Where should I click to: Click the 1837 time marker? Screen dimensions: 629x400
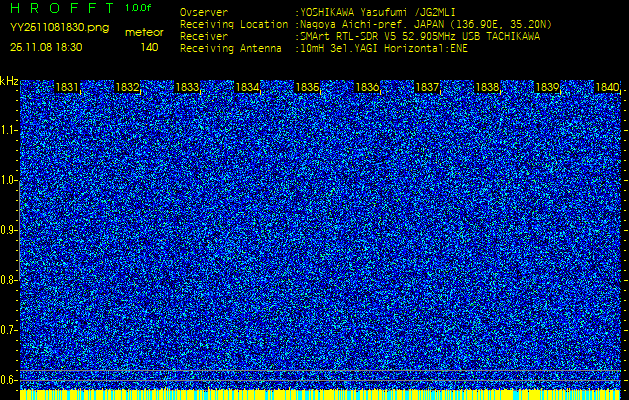pos(427,87)
